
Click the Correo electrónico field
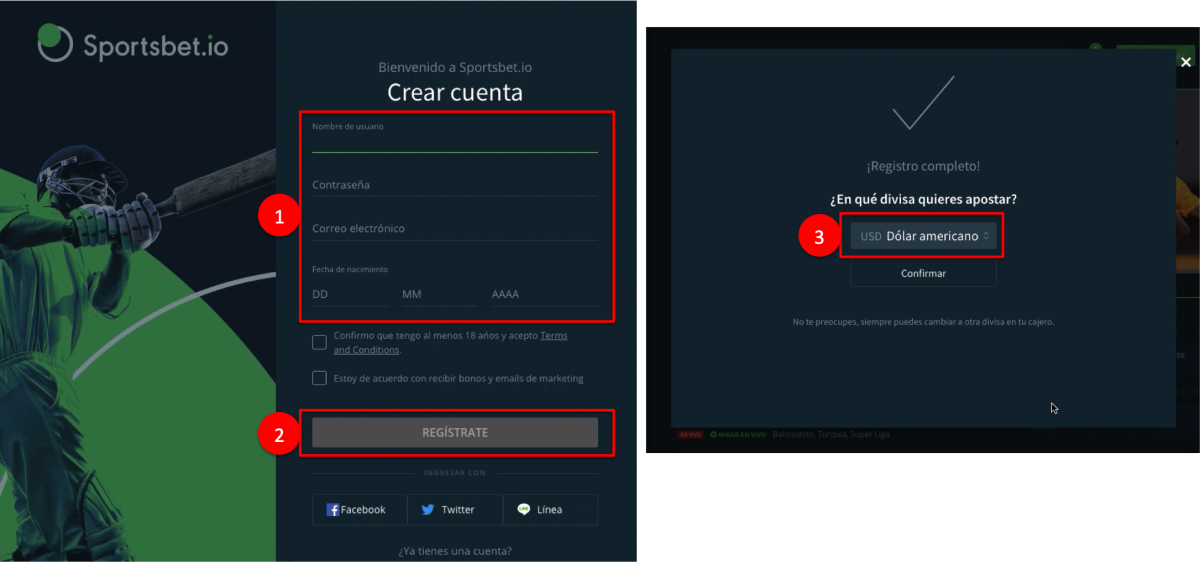(x=455, y=228)
